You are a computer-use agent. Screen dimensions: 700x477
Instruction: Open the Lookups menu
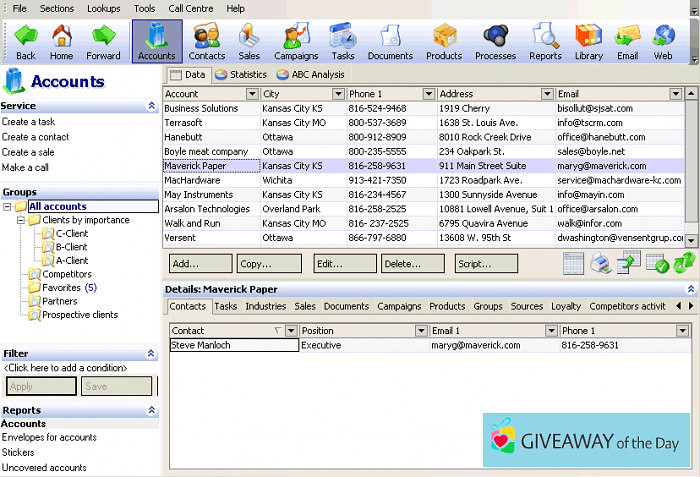(x=104, y=8)
